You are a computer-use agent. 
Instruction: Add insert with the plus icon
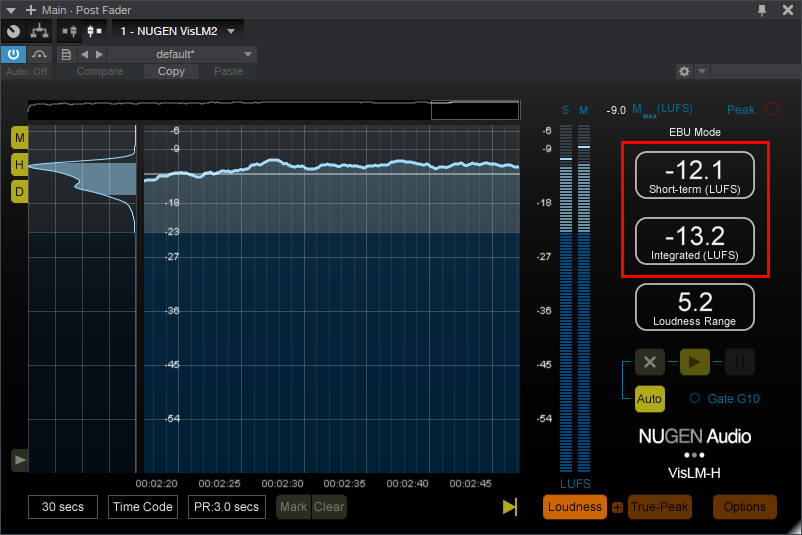[31, 10]
